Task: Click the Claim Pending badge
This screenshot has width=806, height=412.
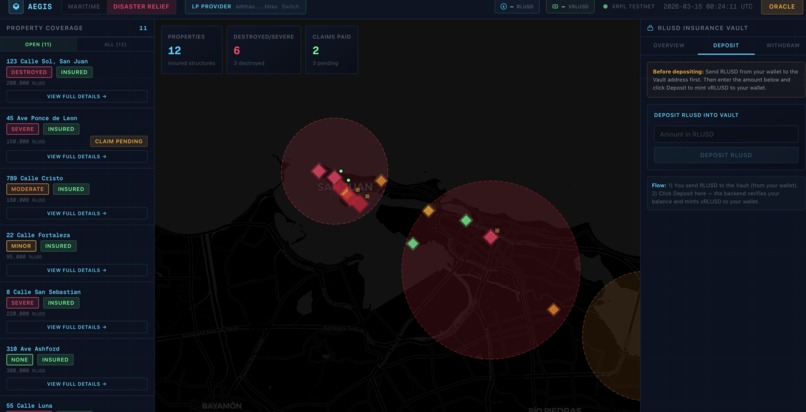Action: (x=119, y=141)
